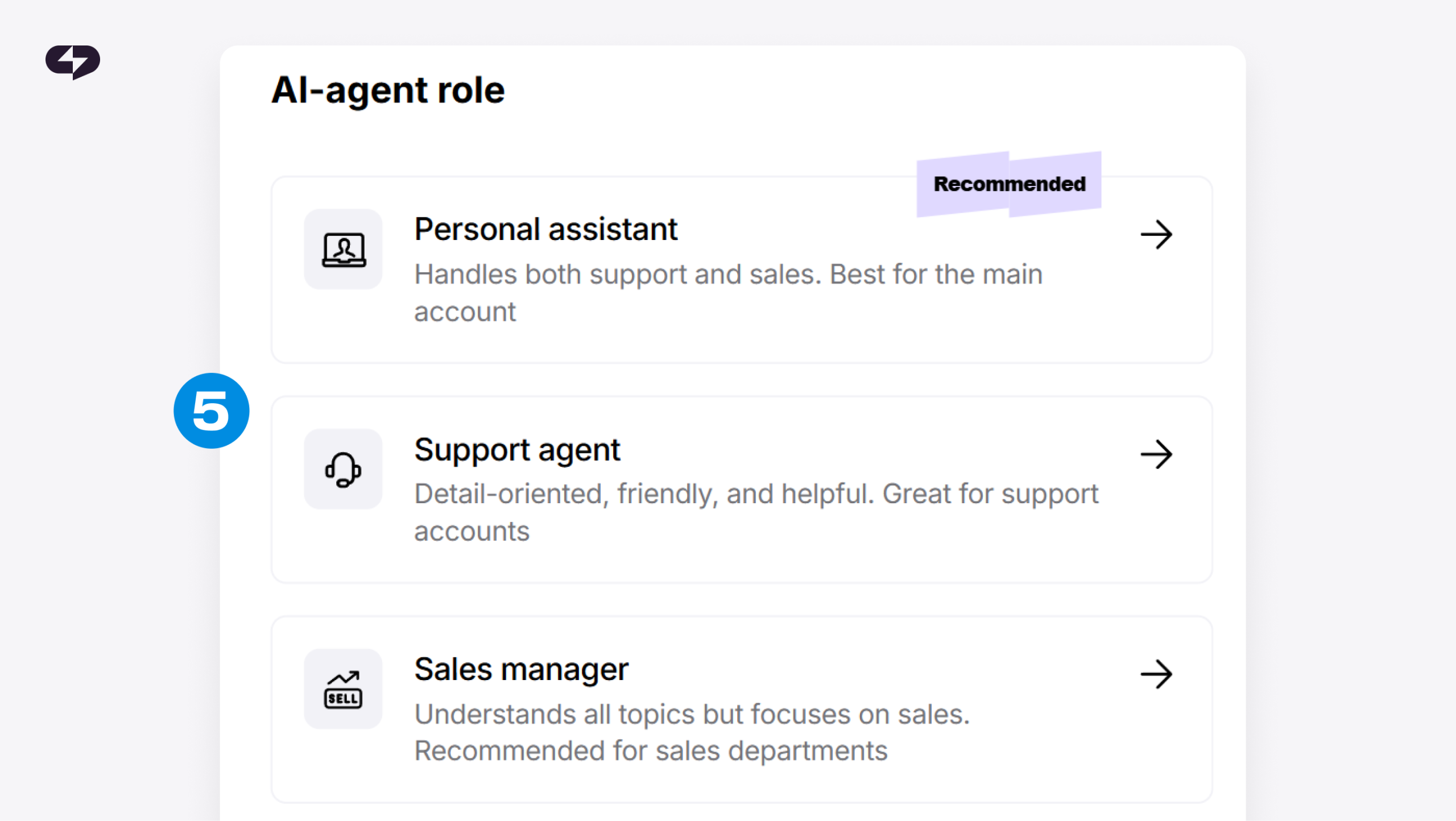This screenshot has height=821, width=1456.
Task: Click the arrow next to Personal assistant
Action: click(x=1156, y=235)
